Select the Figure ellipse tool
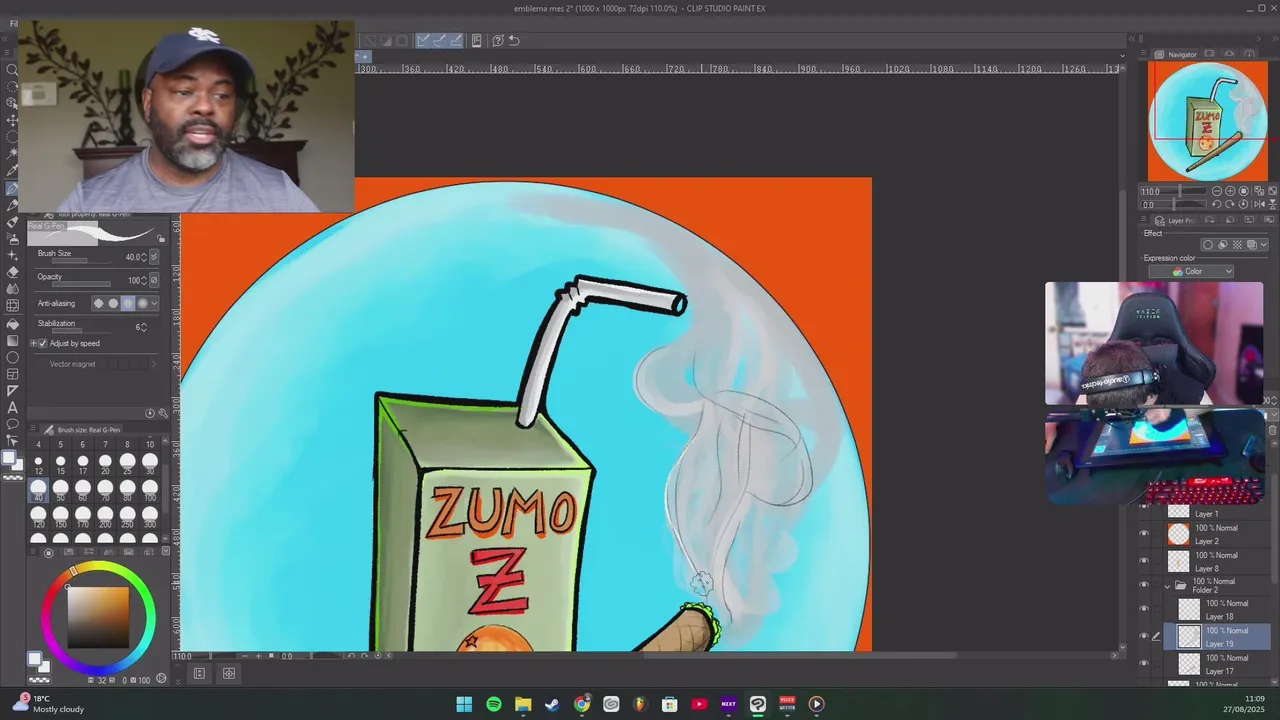1280x720 pixels. click(12, 358)
